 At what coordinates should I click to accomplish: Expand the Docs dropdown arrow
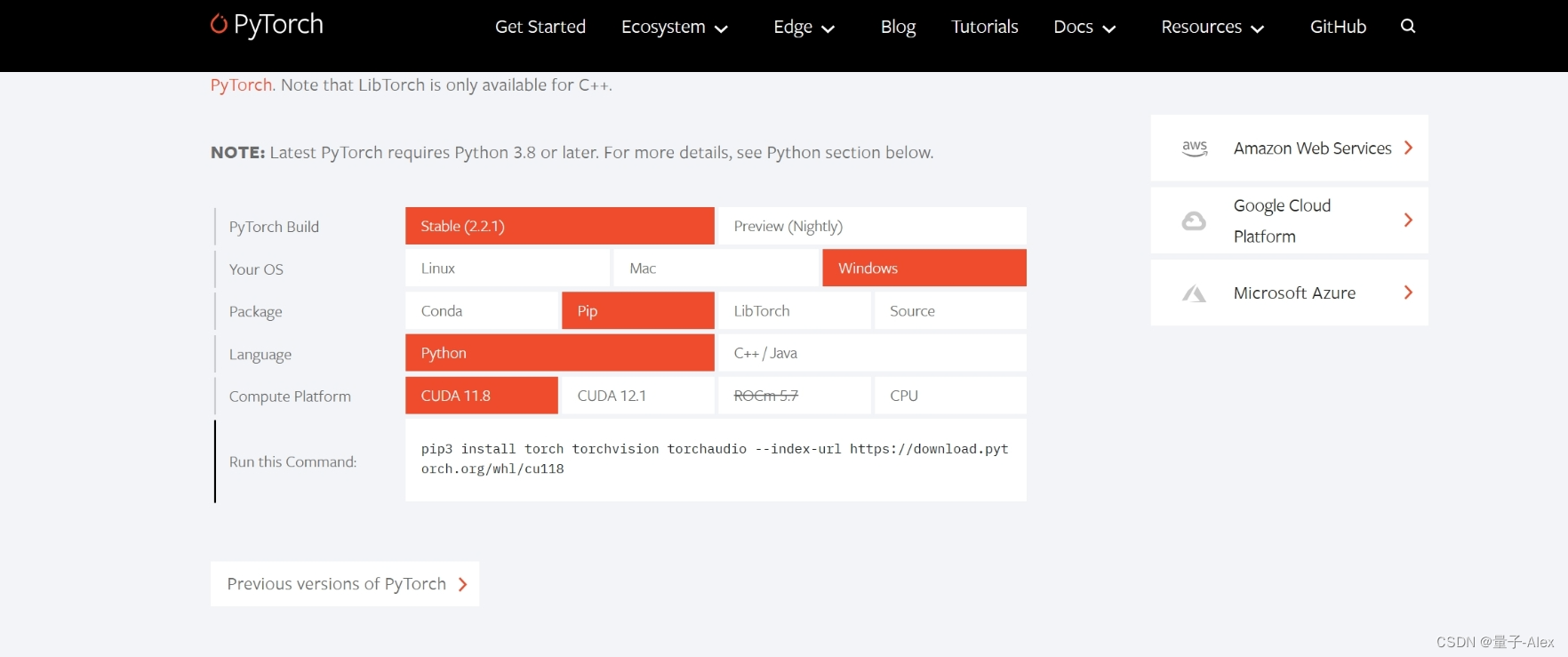click(x=1109, y=28)
